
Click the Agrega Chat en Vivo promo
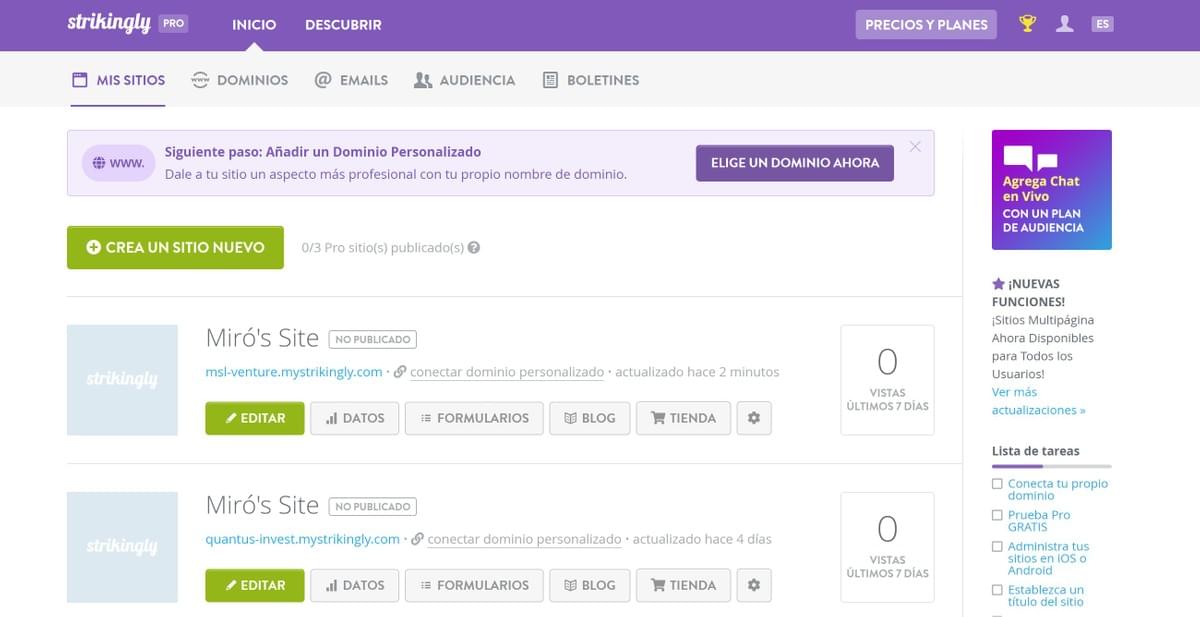pos(1051,190)
